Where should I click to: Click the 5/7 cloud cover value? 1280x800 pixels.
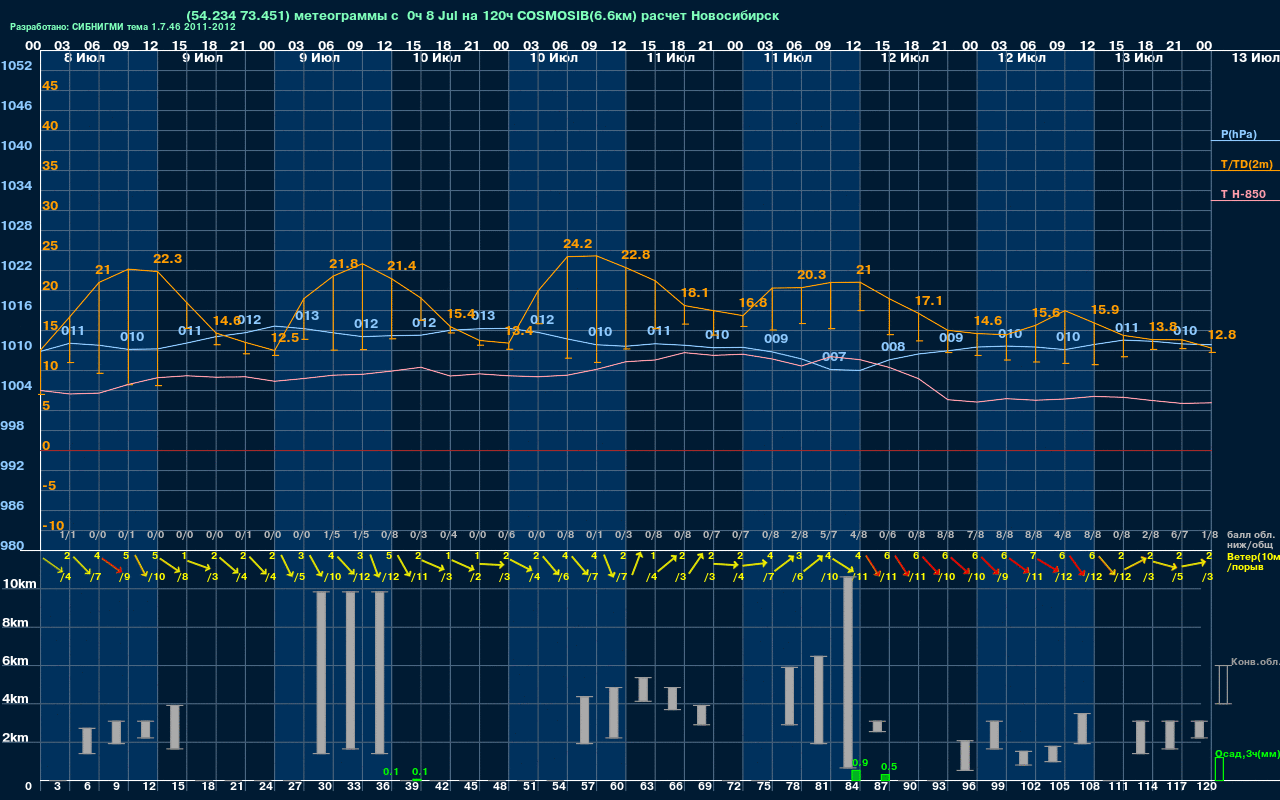tap(829, 535)
